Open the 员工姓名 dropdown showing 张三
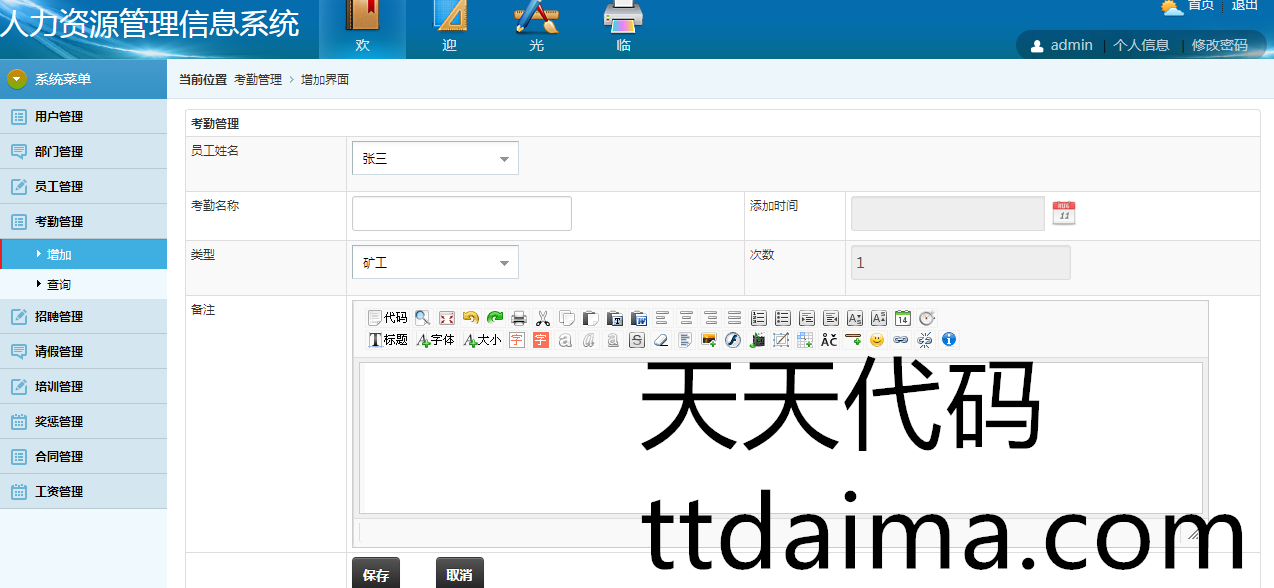1274x588 pixels. 435,158
